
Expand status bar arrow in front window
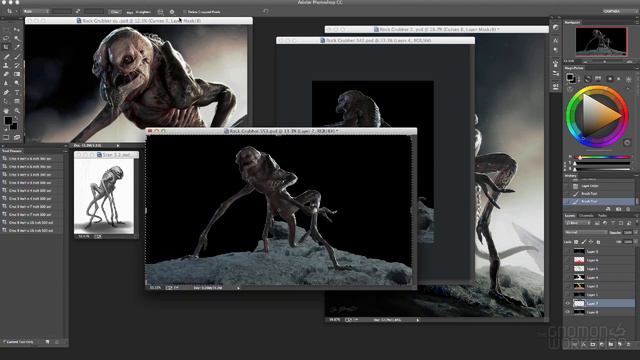pos(238,288)
